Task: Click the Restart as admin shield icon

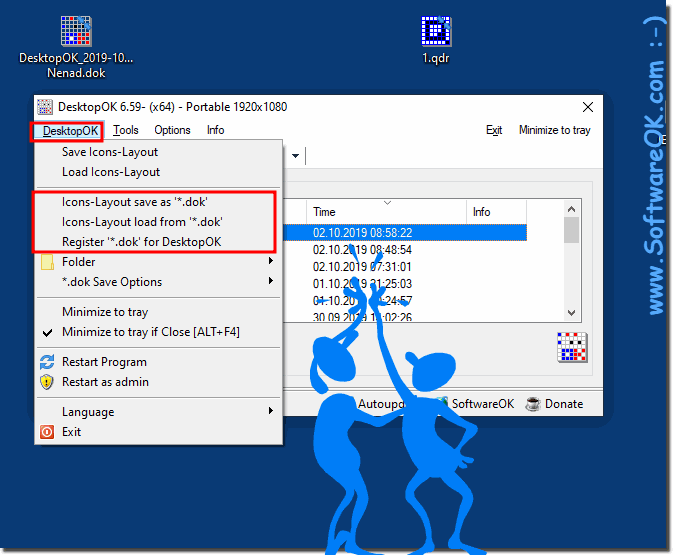Action: pyautogui.click(x=47, y=382)
